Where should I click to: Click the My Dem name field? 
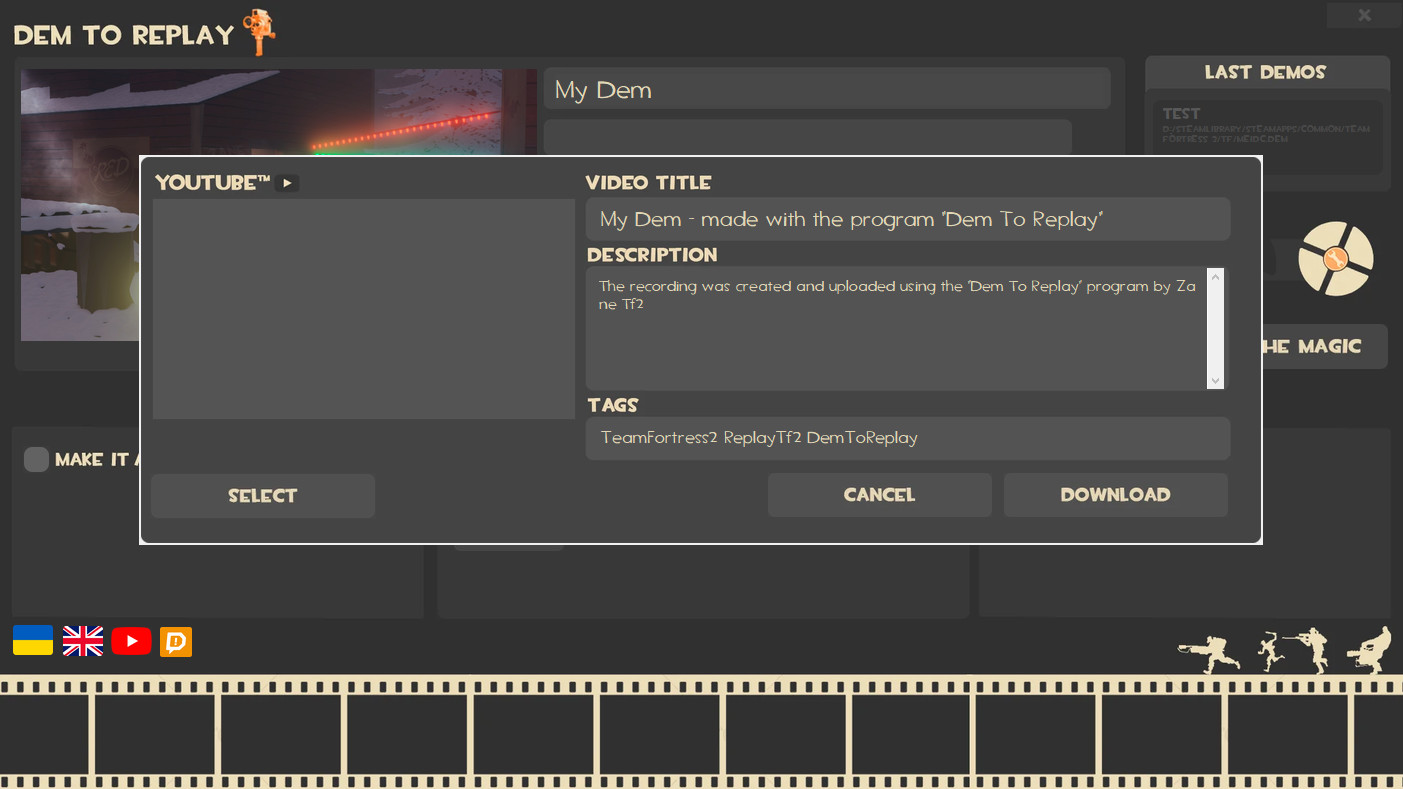[826, 88]
